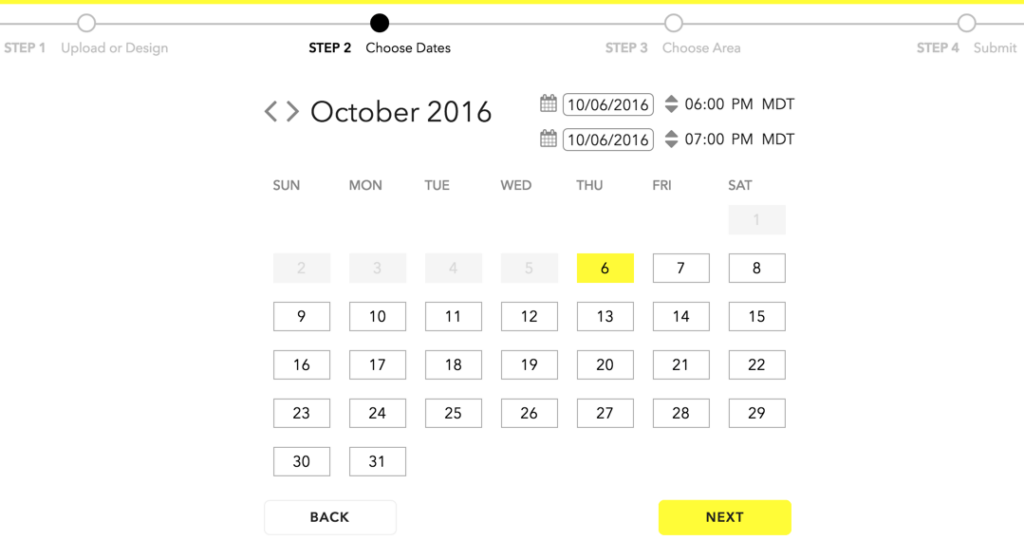This screenshot has width=1024, height=559.
Task: Go to Step 1 Upload or Design
Action: pos(87,23)
